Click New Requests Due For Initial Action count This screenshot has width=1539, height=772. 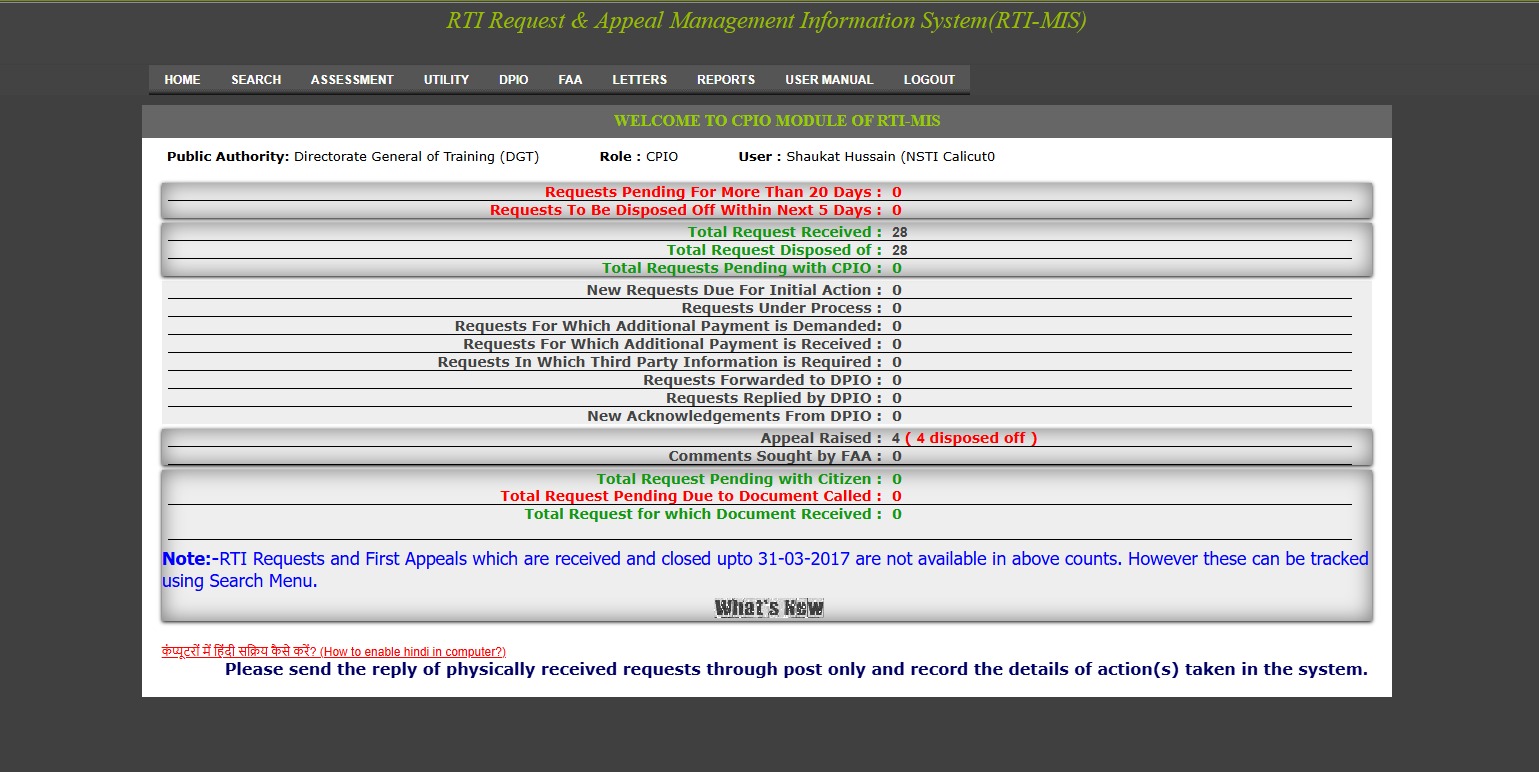(897, 290)
